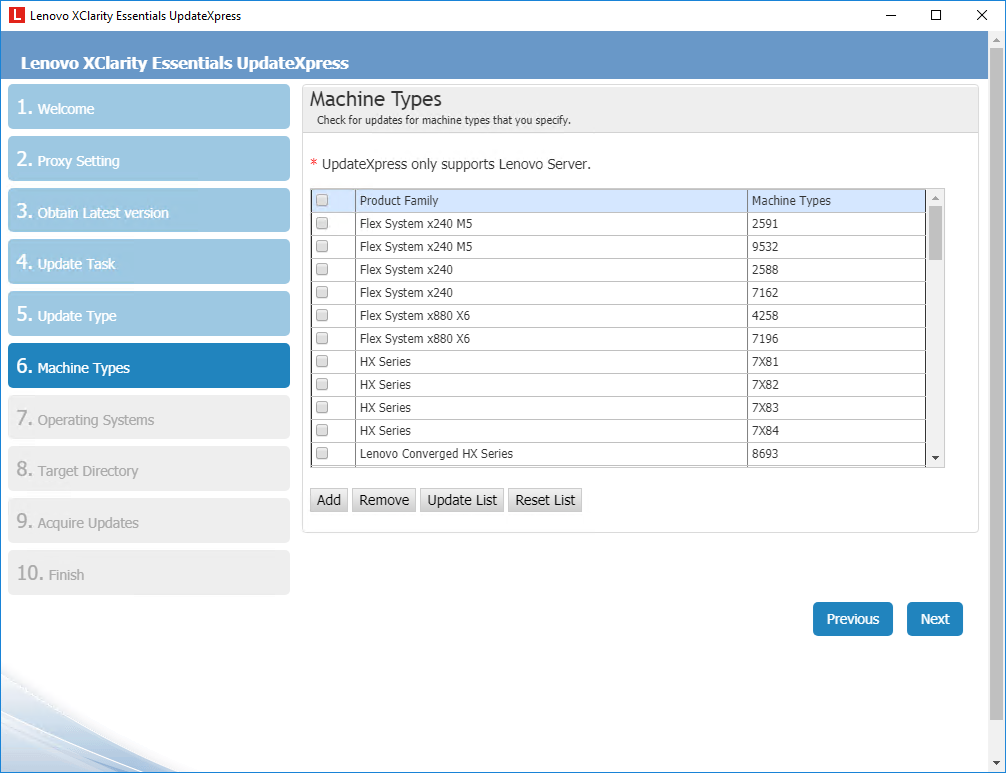The width and height of the screenshot is (1006, 773).
Task: Click step 8 Target Directory
Action: [x=149, y=469]
